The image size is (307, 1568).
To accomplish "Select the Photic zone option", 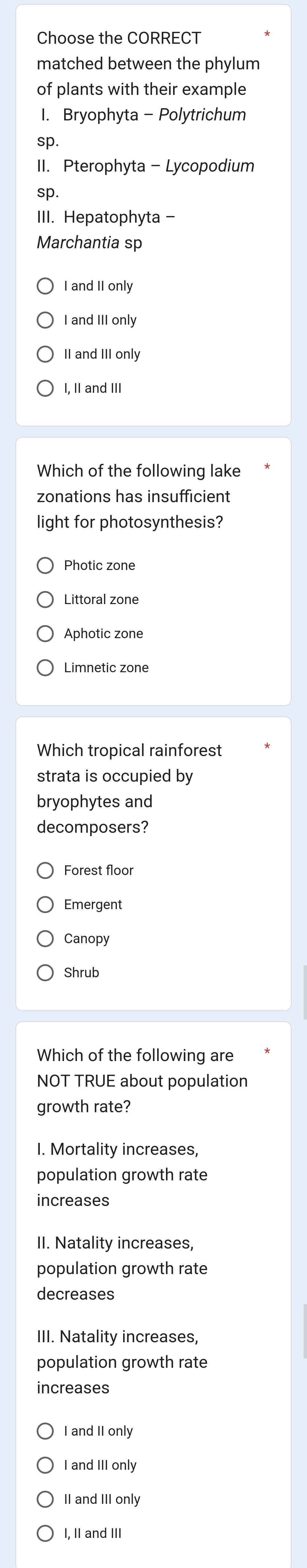I will 46,565.
